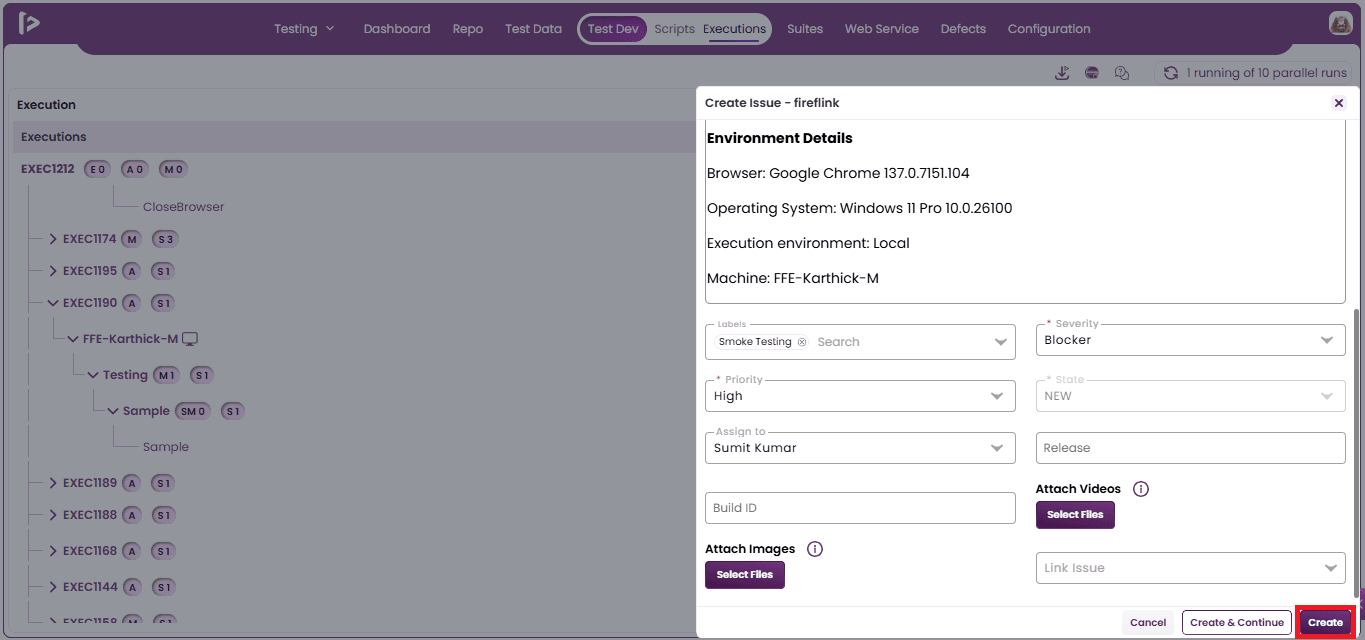Click Select Files under Attach Images
This screenshot has width=1365, height=640.
point(745,575)
